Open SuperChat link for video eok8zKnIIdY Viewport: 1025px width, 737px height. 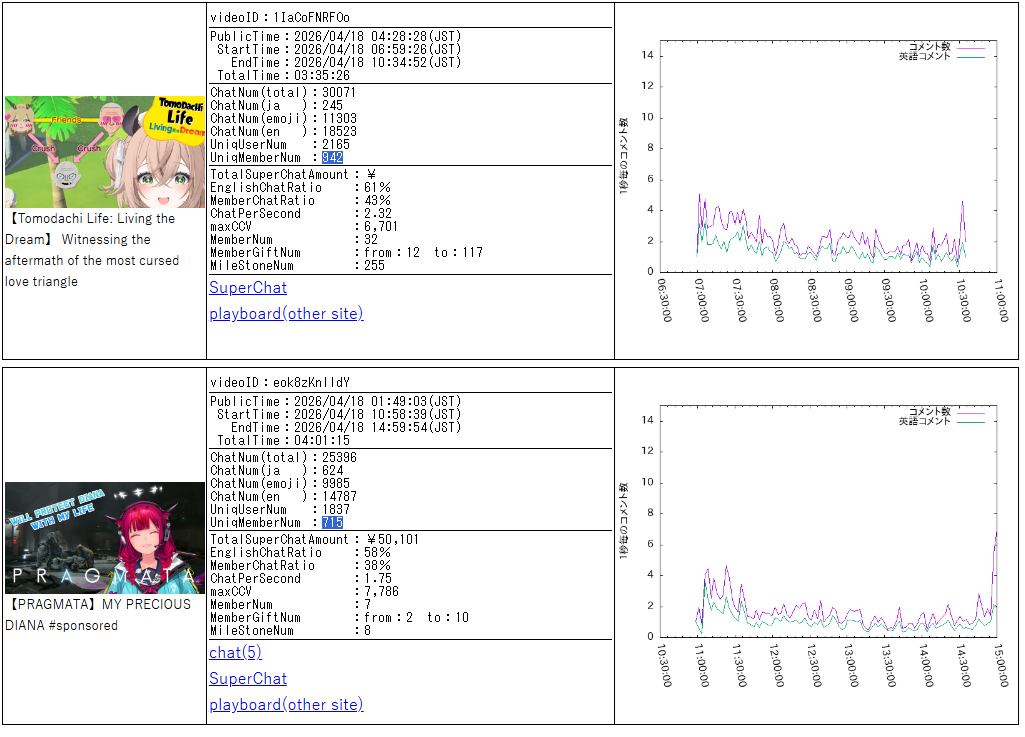[248, 679]
